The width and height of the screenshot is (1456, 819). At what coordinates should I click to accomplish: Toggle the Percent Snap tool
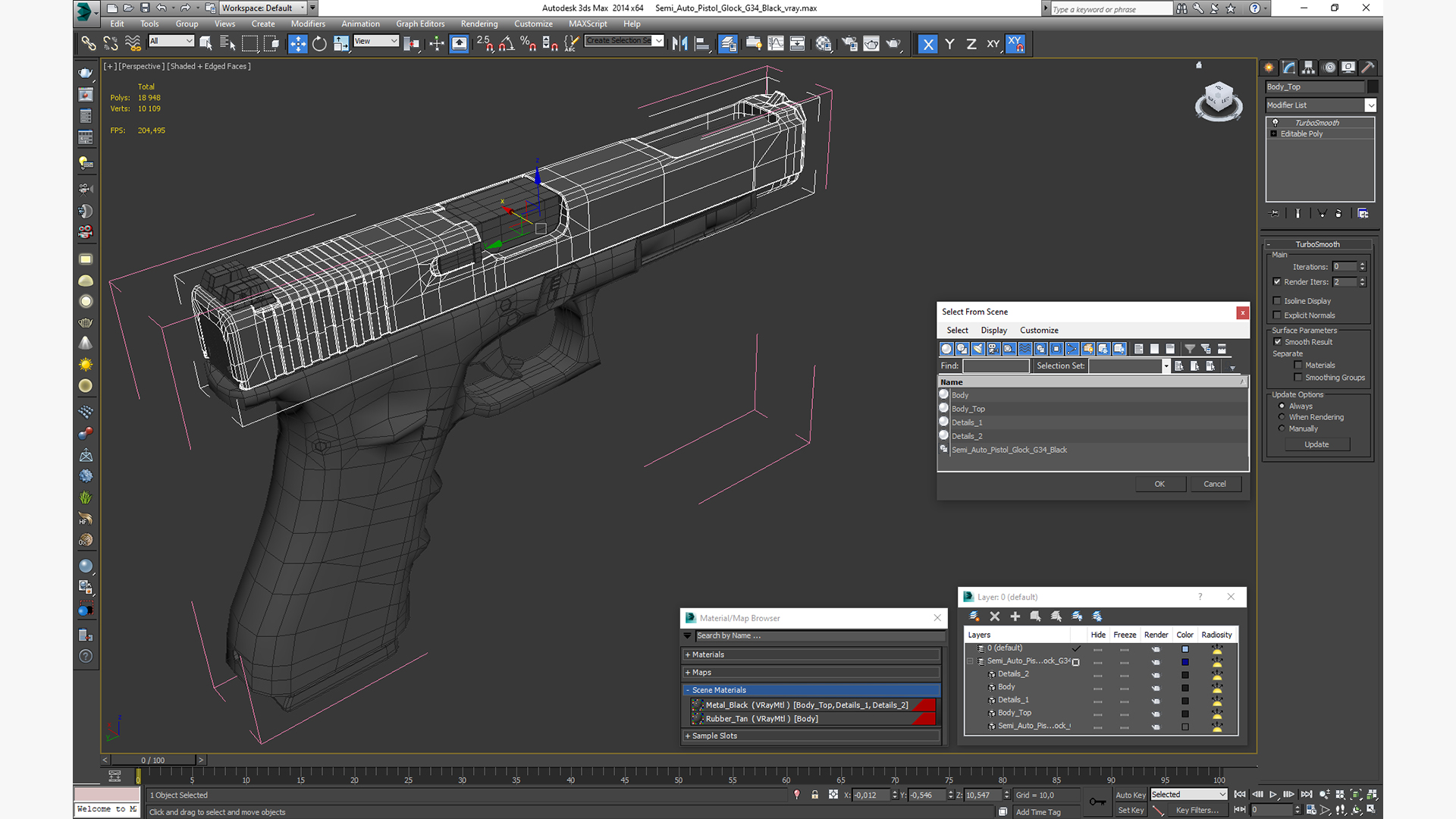529,44
